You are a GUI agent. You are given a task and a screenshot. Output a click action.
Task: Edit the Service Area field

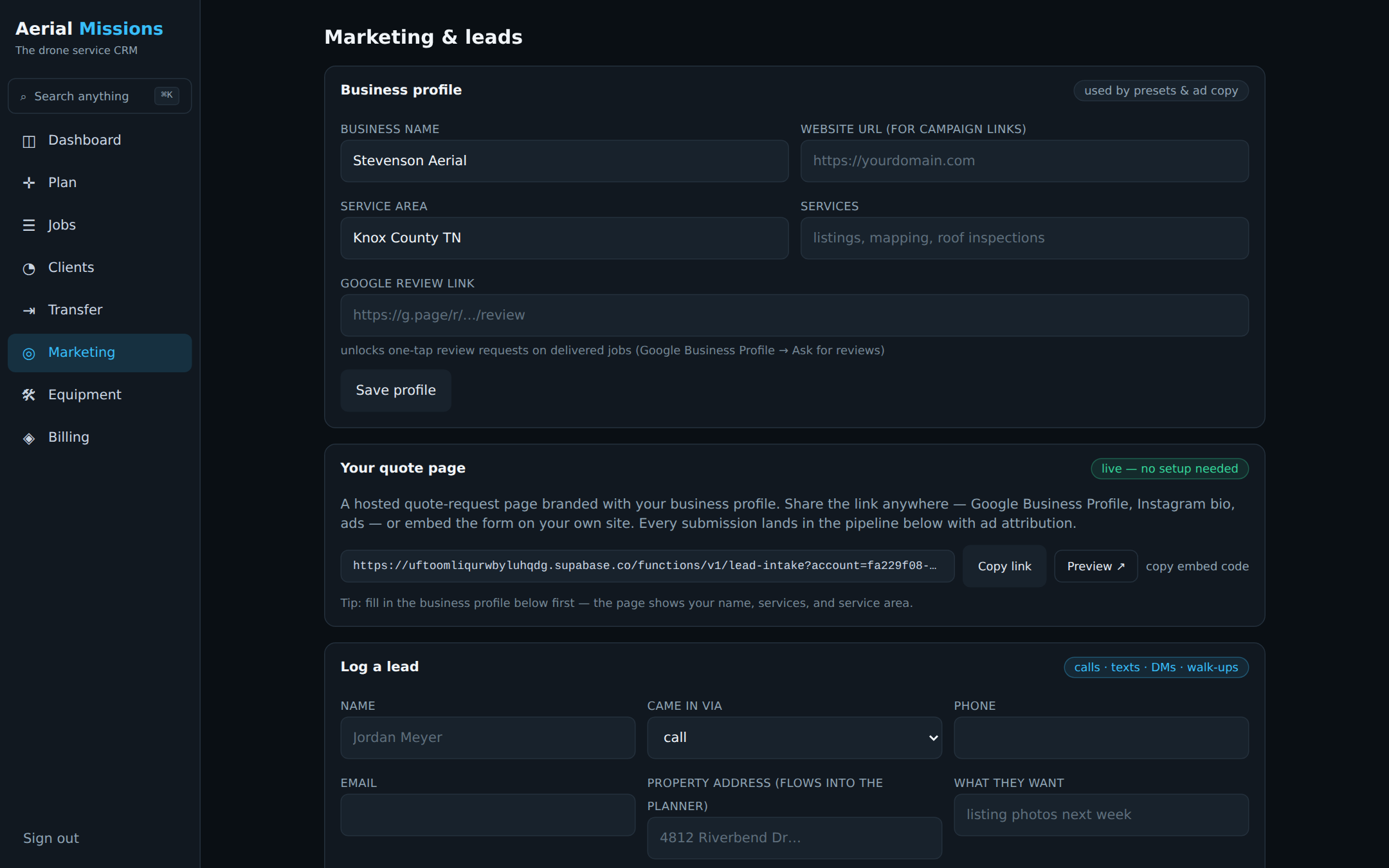tap(564, 238)
